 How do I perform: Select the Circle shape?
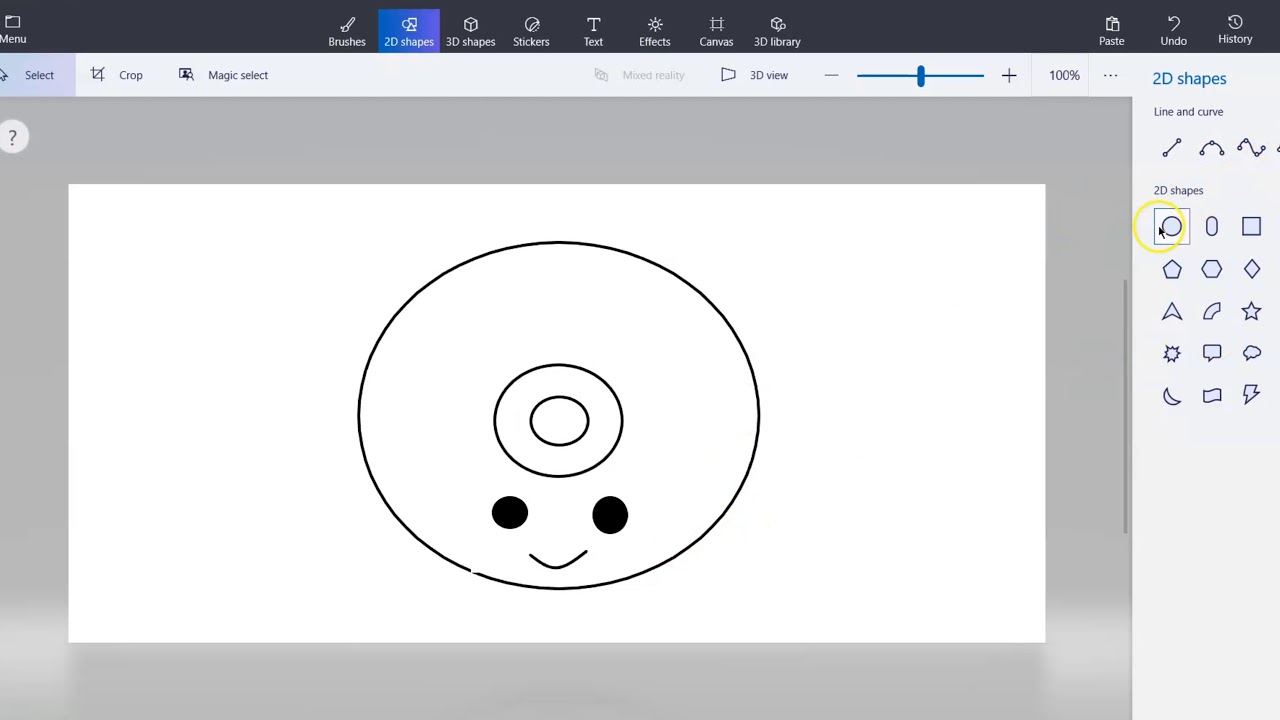1172,227
